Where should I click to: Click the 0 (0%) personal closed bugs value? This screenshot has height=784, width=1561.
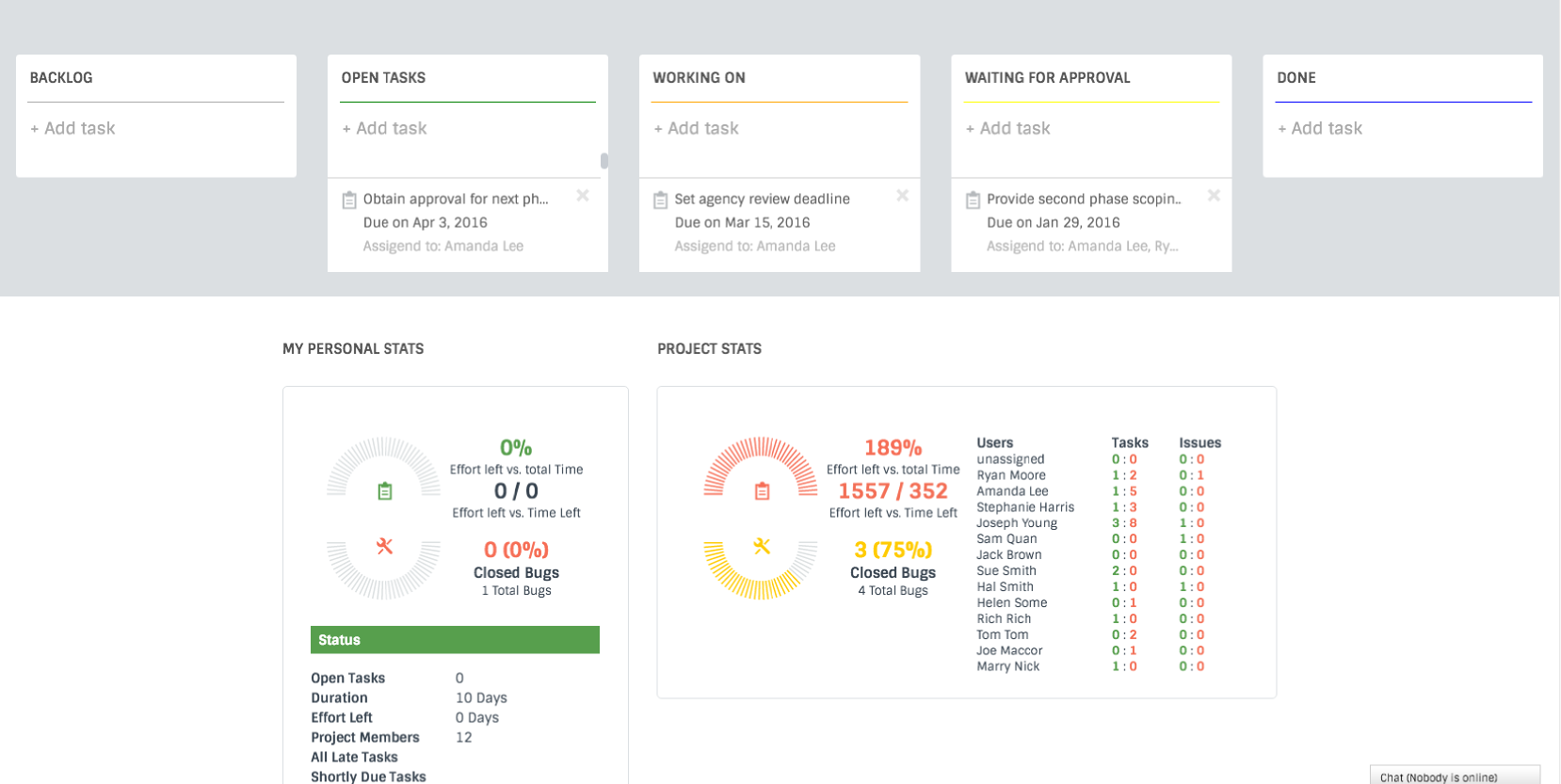(x=516, y=550)
